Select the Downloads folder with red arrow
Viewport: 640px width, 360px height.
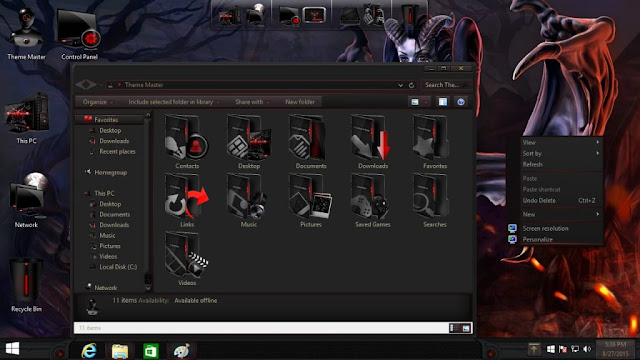(373, 142)
